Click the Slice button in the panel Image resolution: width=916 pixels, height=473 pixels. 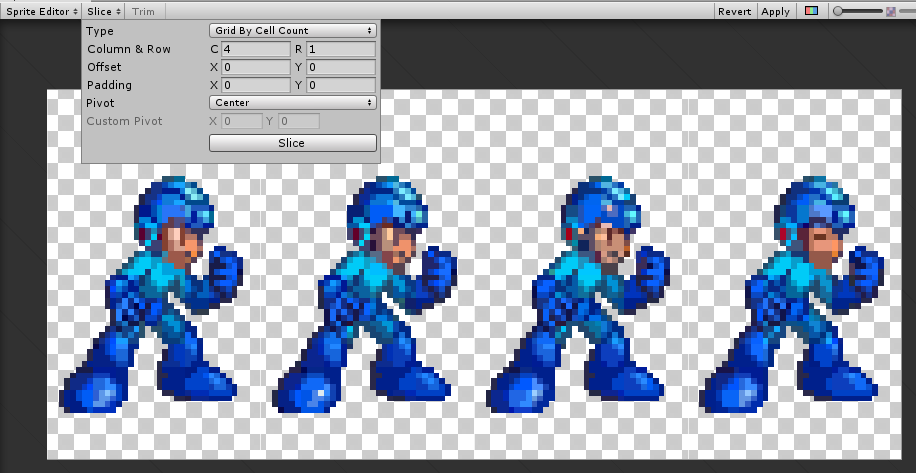[293, 143]
